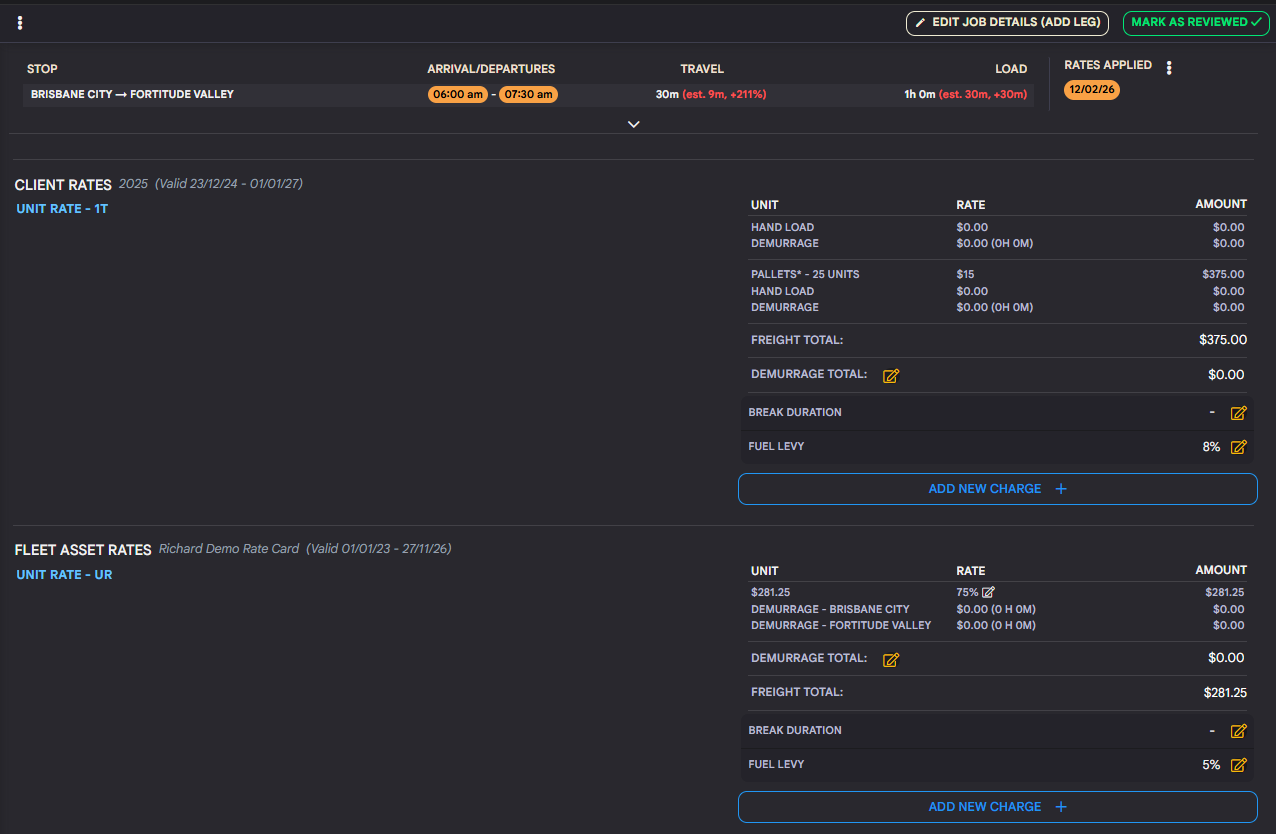The image size is (1276, 834).
Task: Edit the fleet asset Fuel Levy 5%
Action: 1238,765
